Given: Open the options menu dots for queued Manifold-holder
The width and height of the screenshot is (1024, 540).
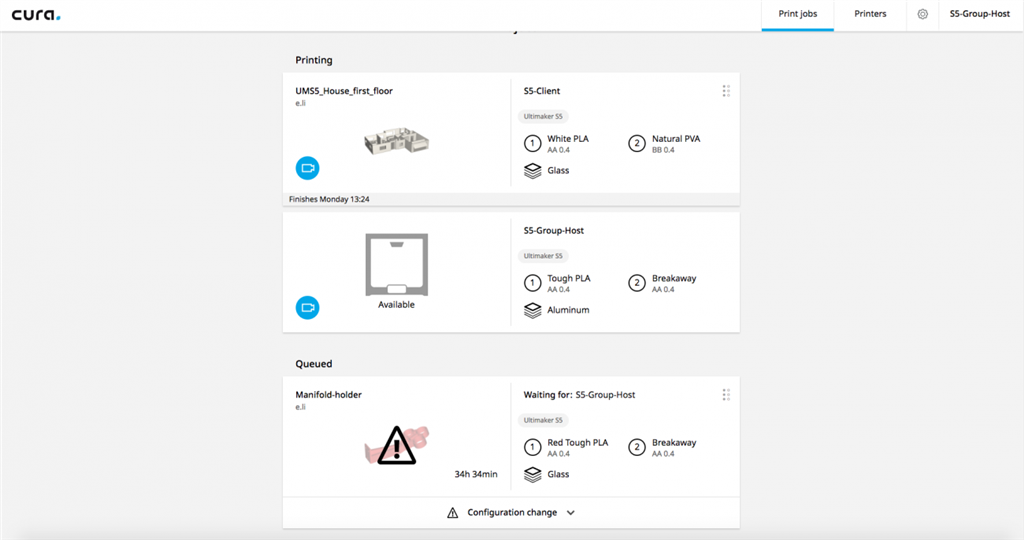Looking at the screenshot, I should (726, 395).
